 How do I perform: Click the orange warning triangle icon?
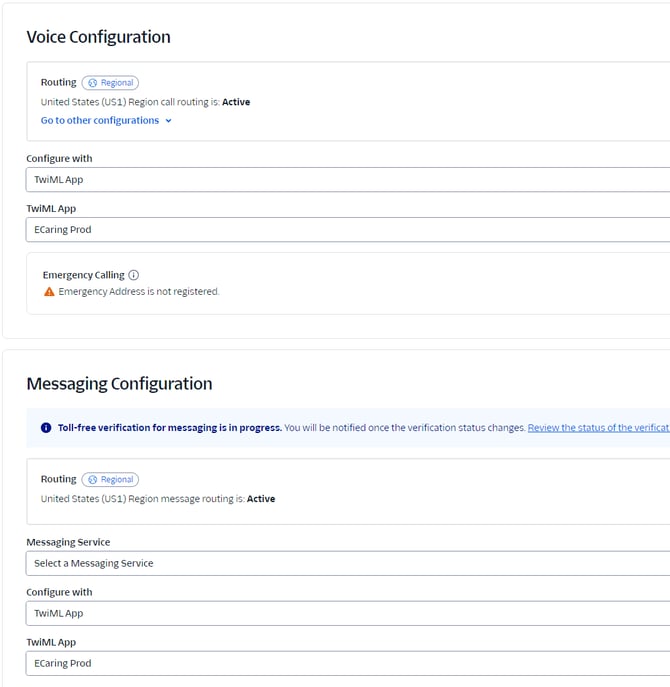point(49,292)
